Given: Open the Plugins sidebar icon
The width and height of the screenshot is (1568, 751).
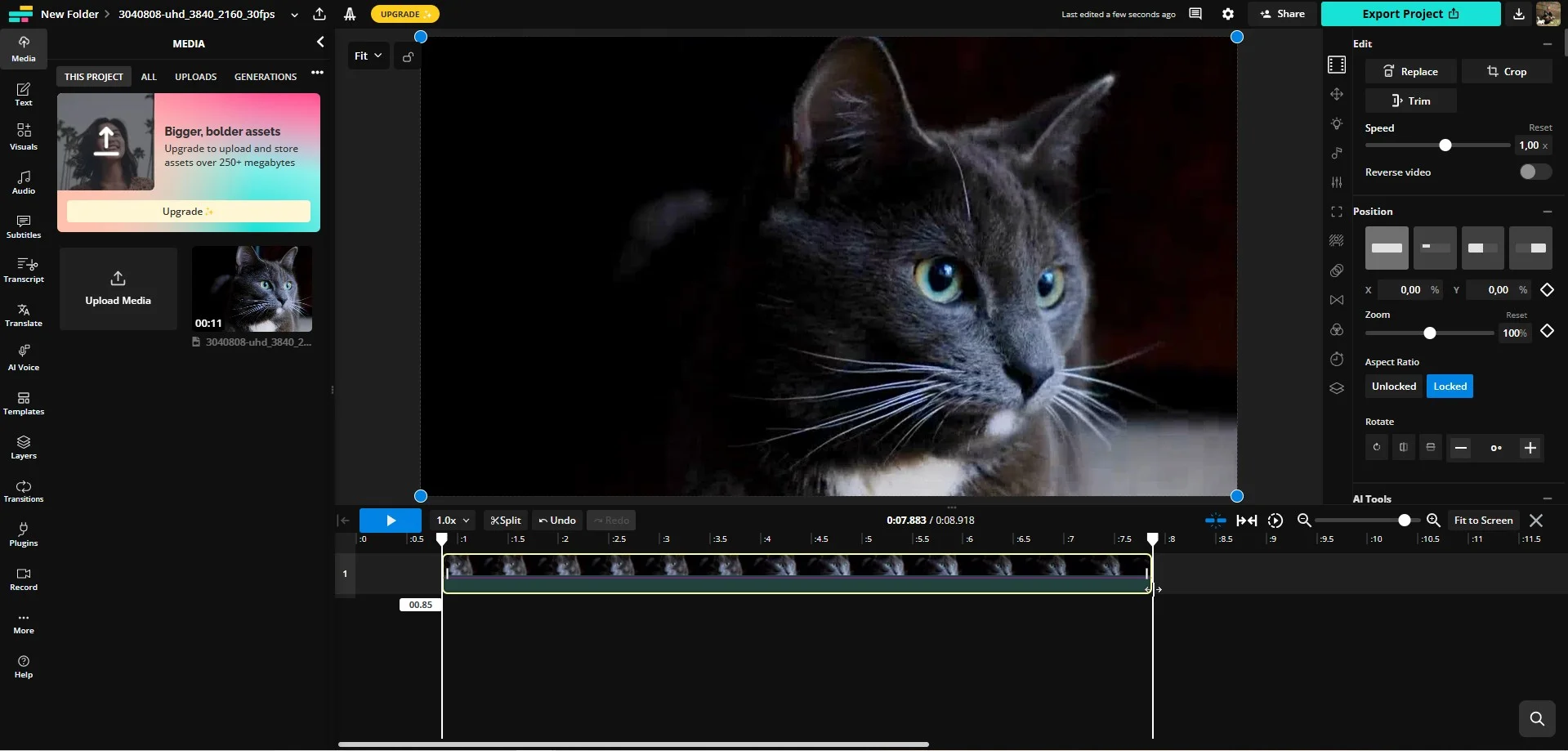Looking at the screenshot, I should click(x=24, y=534).
